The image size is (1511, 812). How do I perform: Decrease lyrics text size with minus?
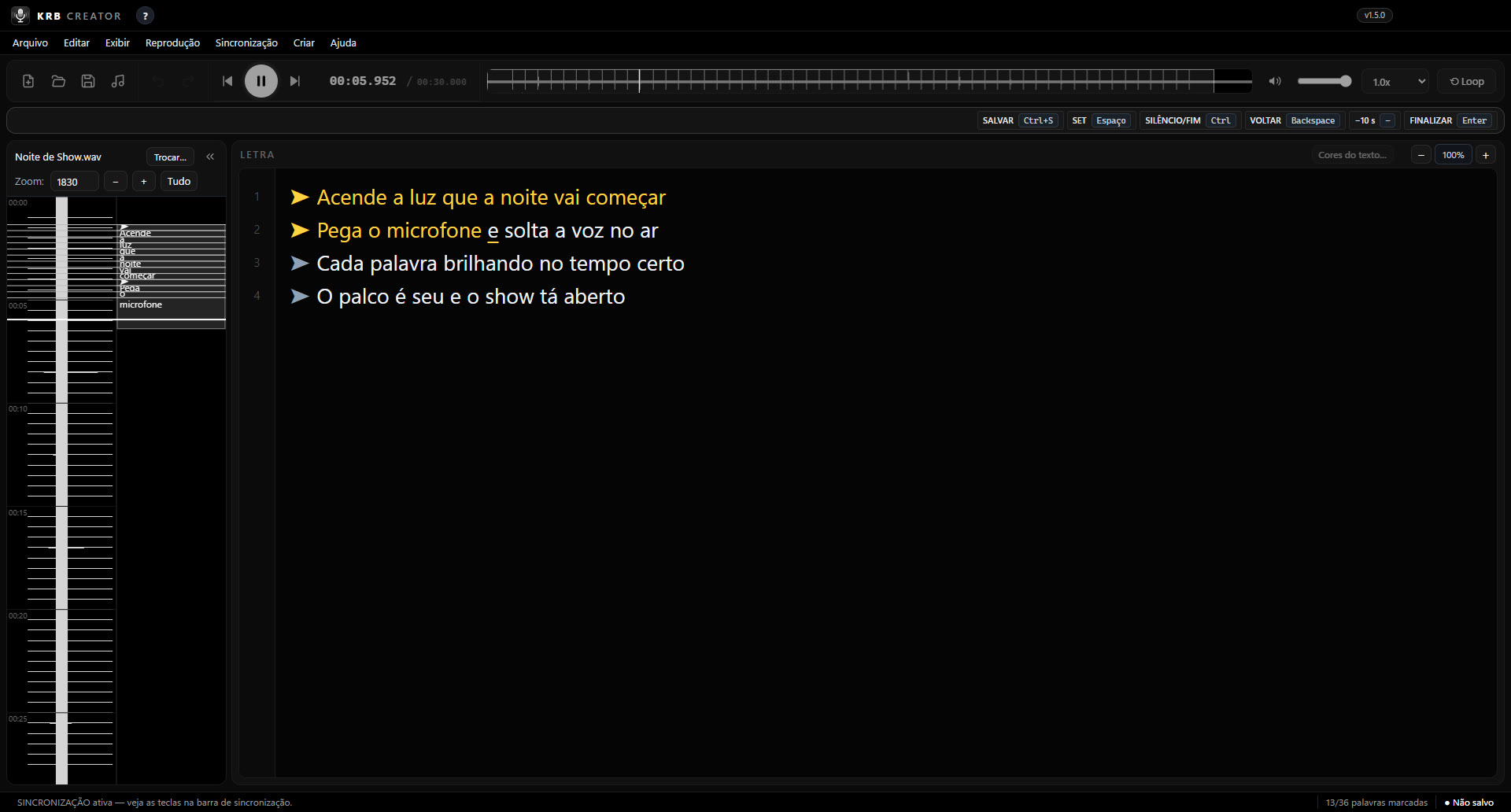point(1421,155)
